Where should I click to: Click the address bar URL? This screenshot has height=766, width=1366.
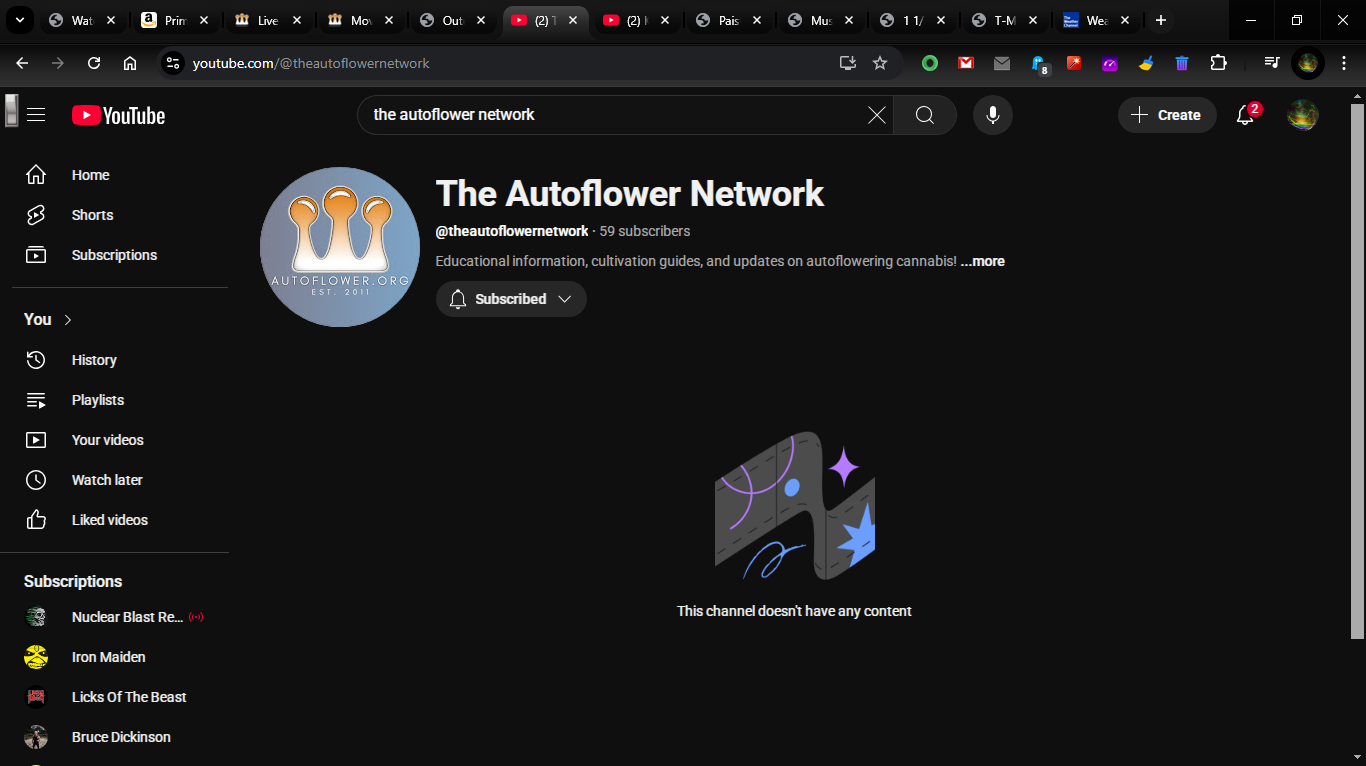pyautogui.click(x=311, y=63)
